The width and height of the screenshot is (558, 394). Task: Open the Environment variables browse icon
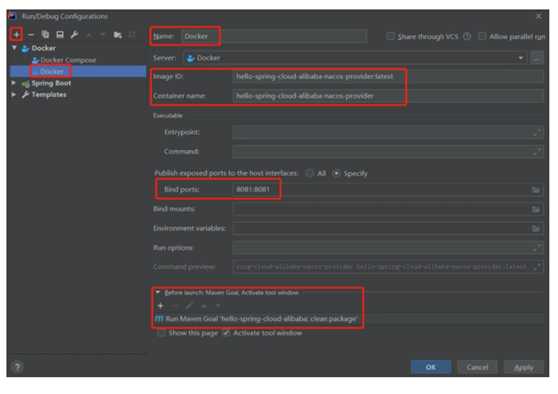pos(536,228)
